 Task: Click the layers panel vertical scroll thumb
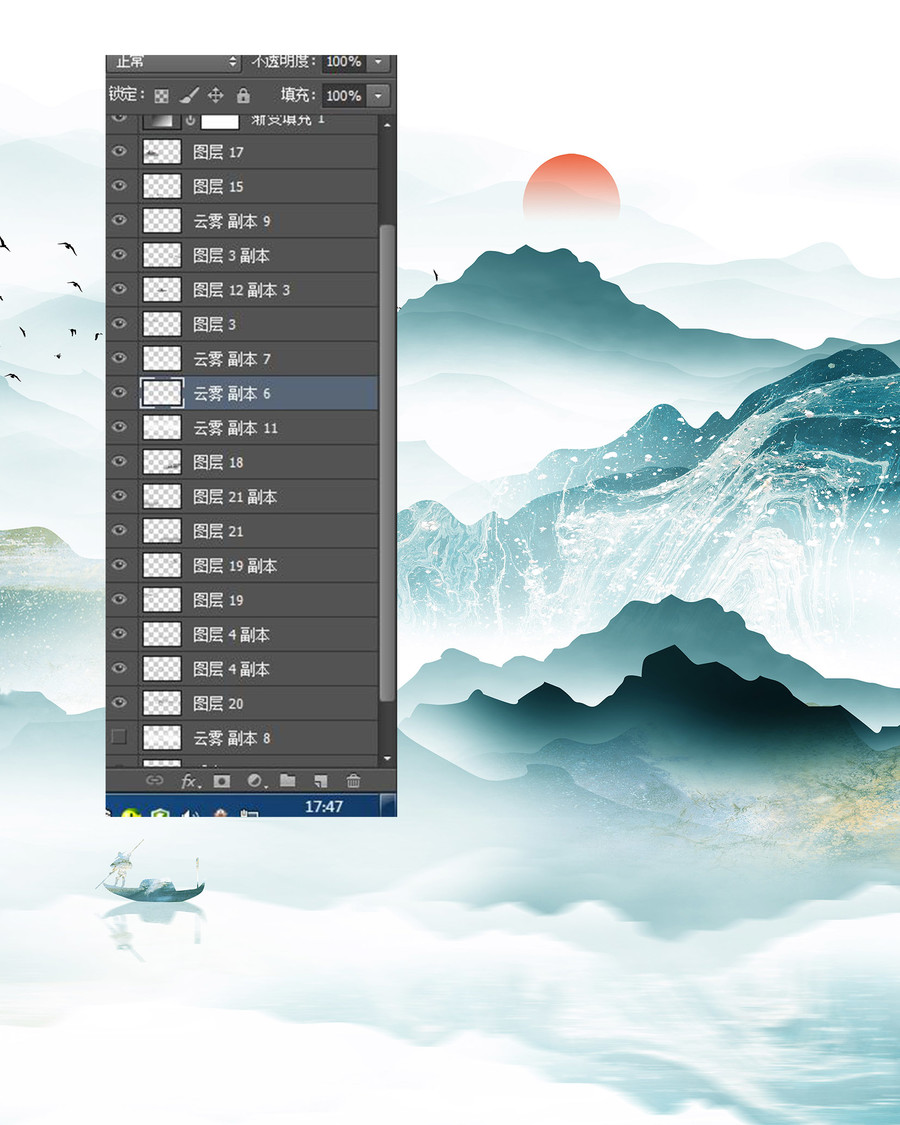click(387, 463)
